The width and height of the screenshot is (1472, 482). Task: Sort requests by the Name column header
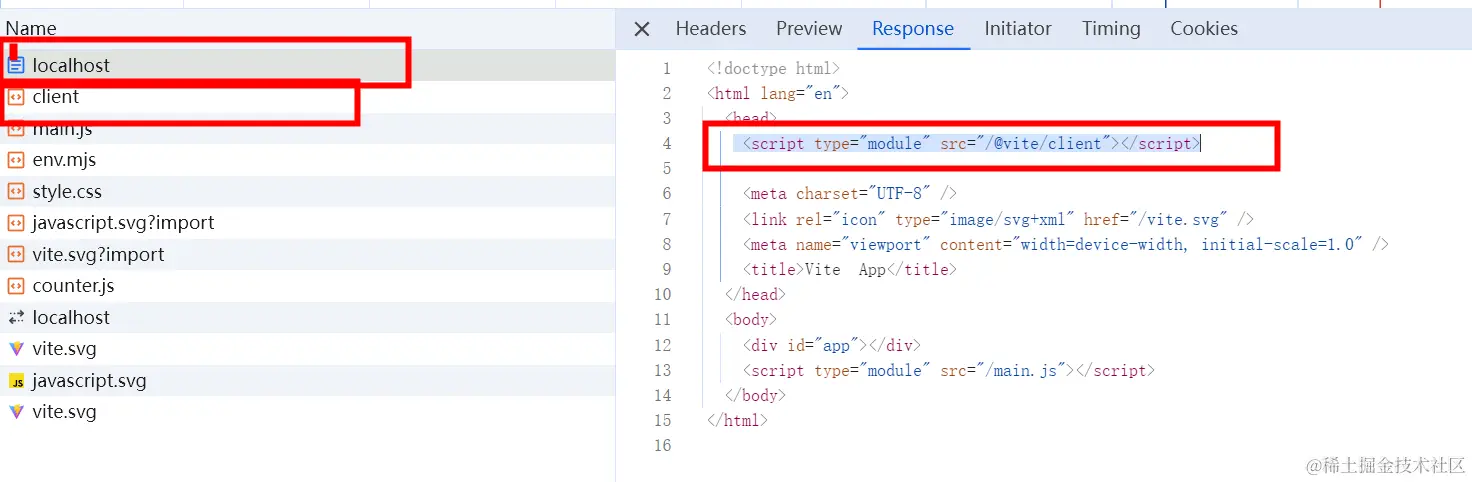pyautogui.click(x=31, y=29)
